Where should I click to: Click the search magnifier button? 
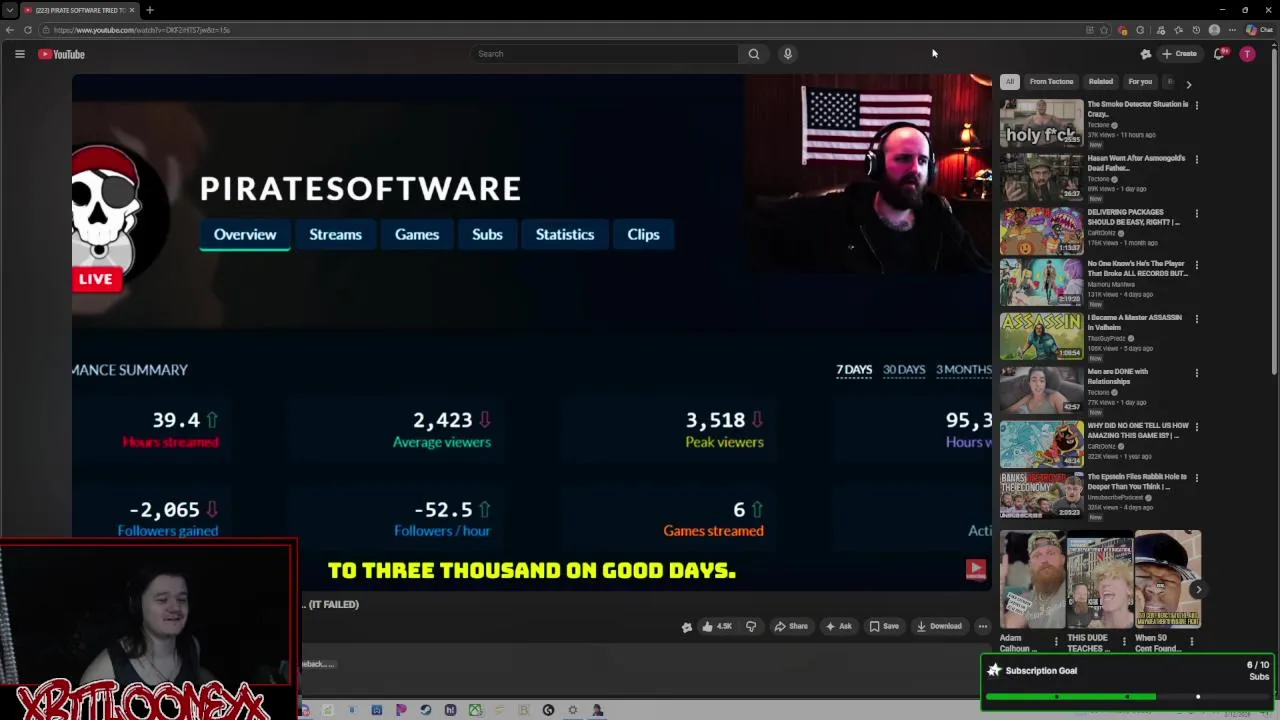coord(754,54)
